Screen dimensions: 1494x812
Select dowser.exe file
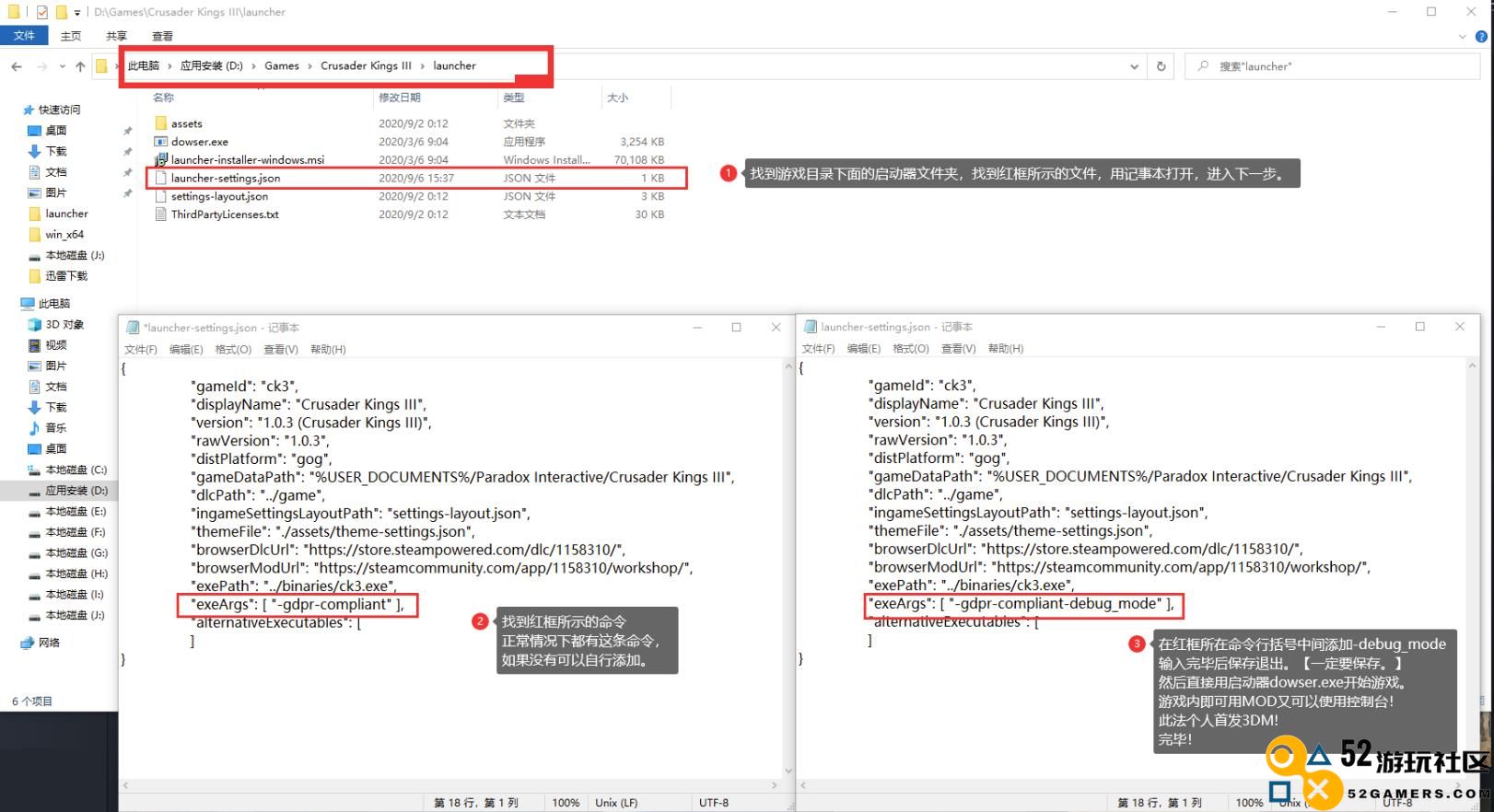pos(200,142)
